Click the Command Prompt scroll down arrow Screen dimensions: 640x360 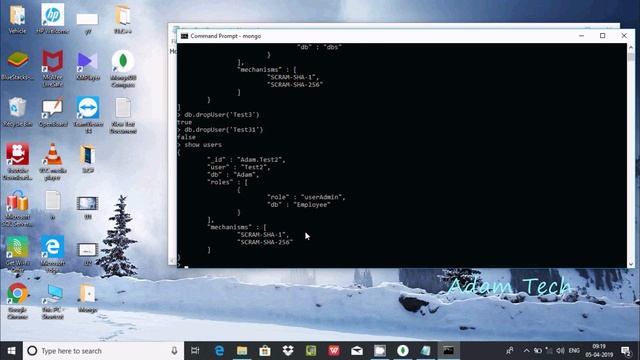[x=631, y=264]
